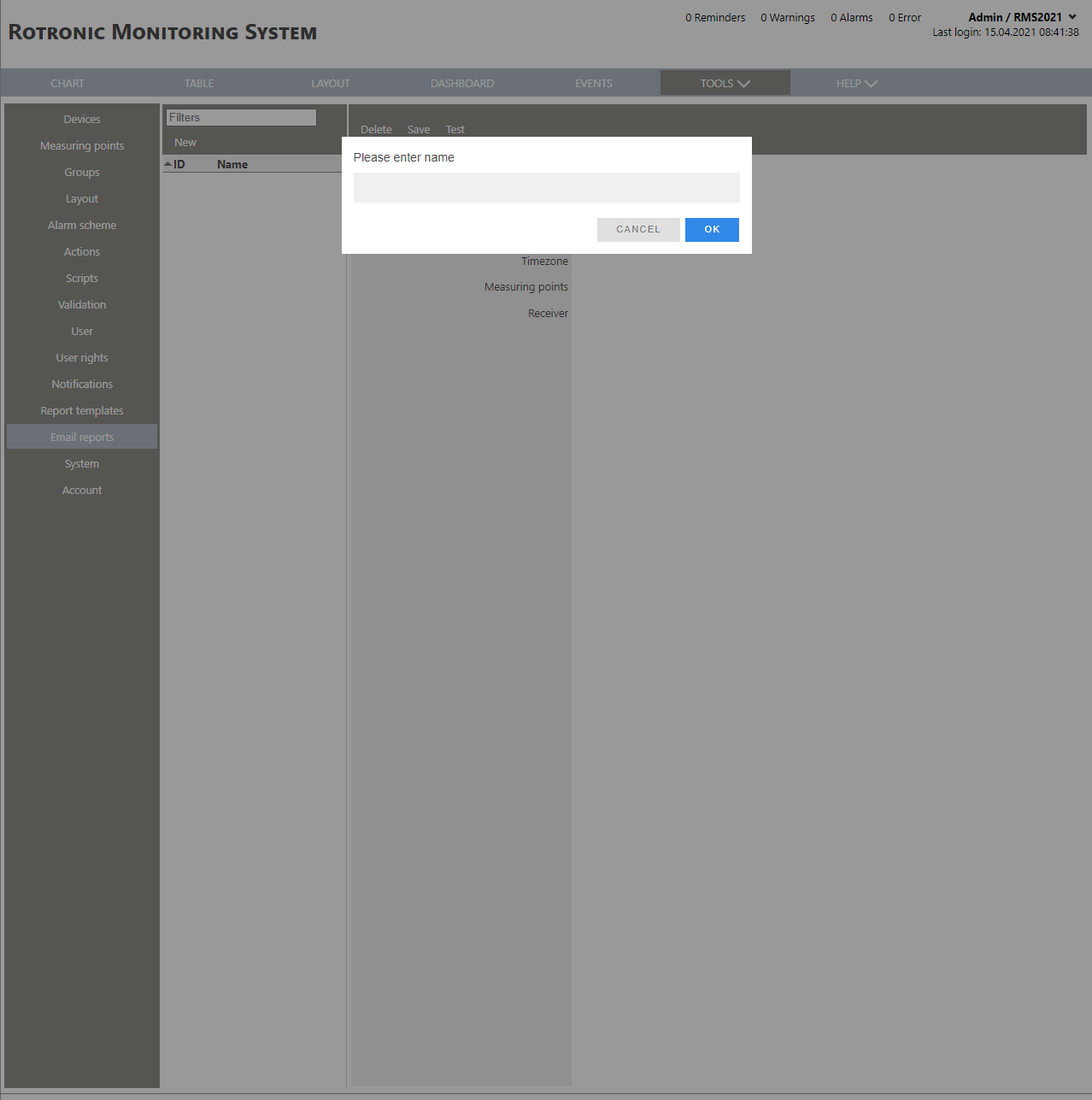Sort the list by ID column

[x=179, y=164]
